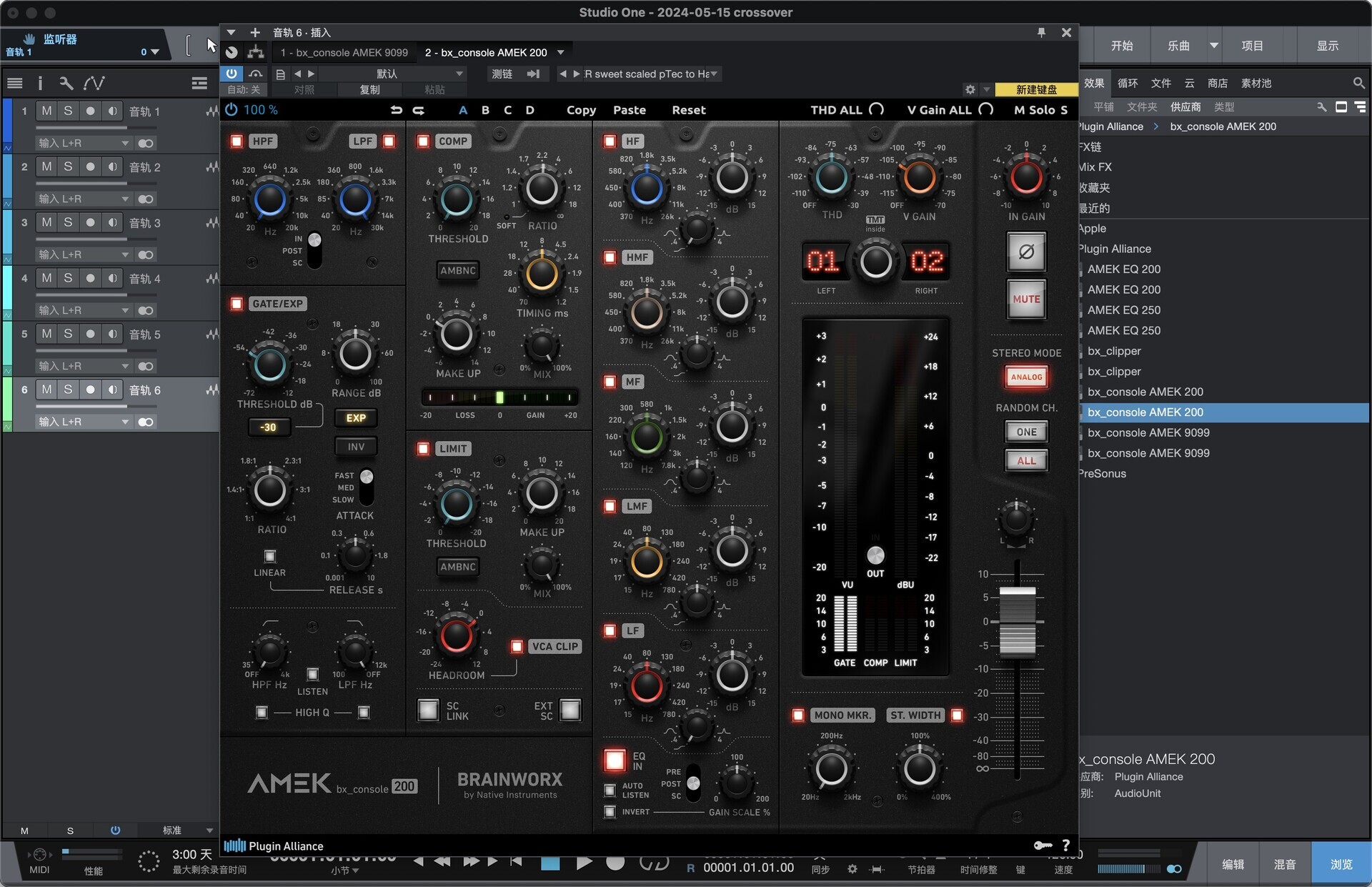Click the transport play button
Viewport: 1372px width, 887px height.
tap(584, 863)
